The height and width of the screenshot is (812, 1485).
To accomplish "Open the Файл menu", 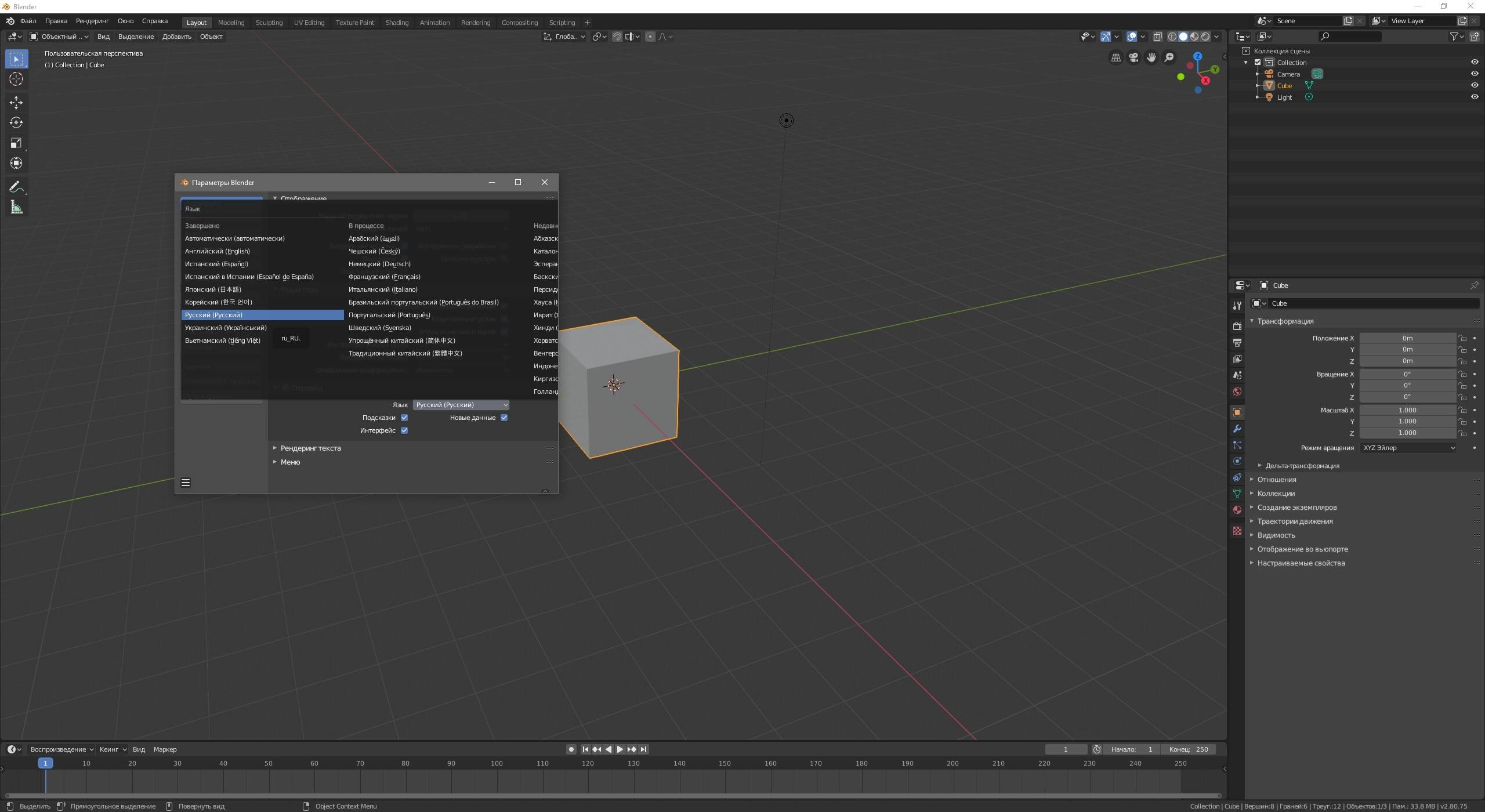I will click(28, 21).
